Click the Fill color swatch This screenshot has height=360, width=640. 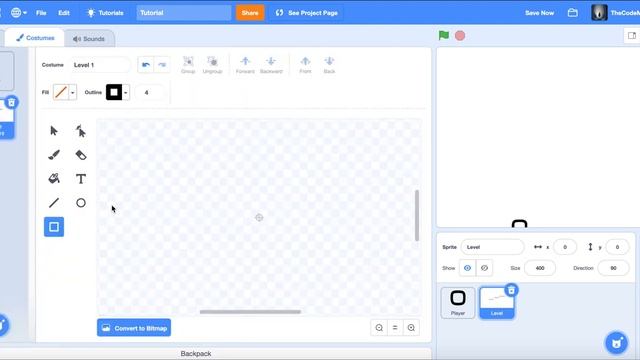(x=61, y=92)
